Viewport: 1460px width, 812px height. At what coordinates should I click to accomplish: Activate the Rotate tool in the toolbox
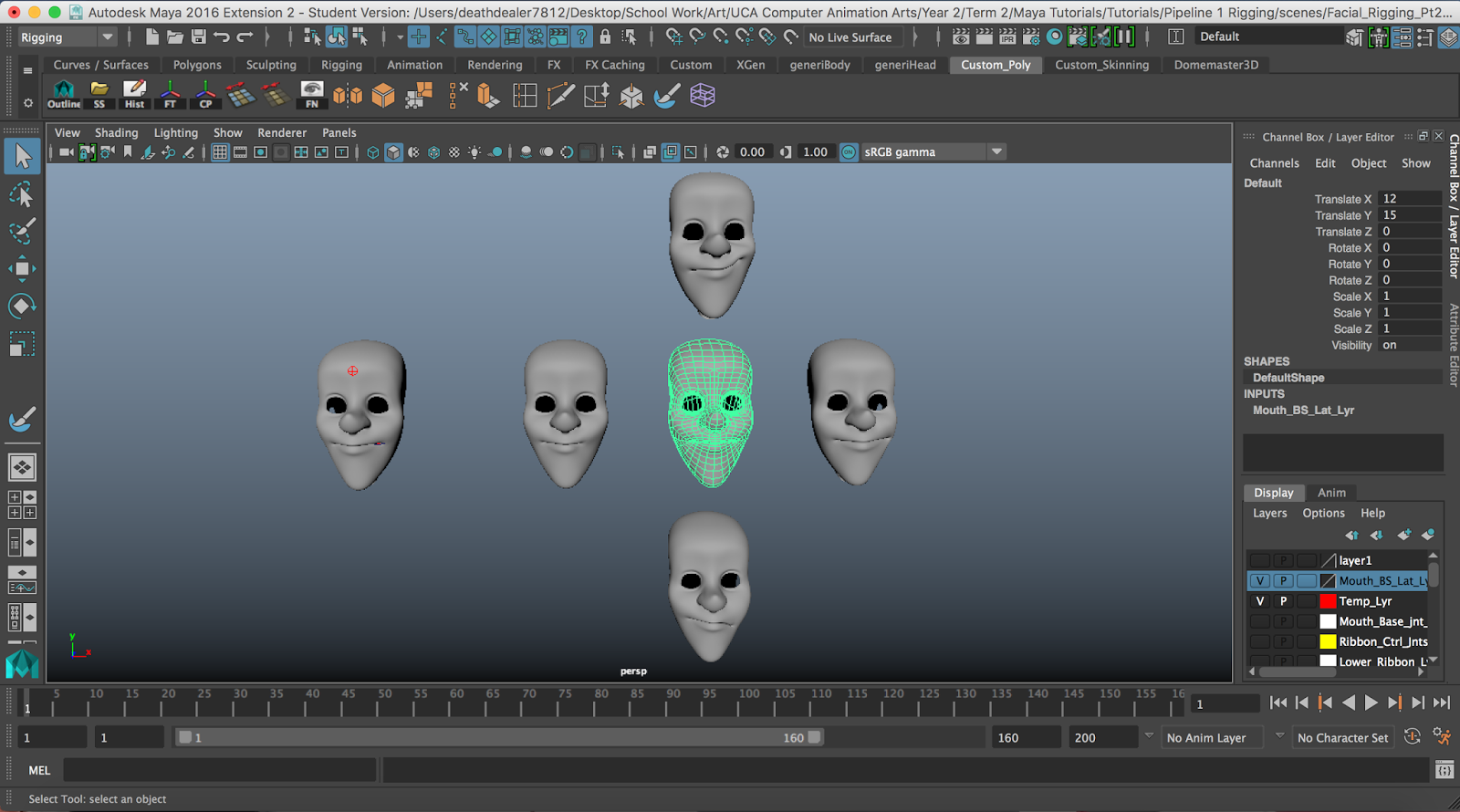pos(22,306)
